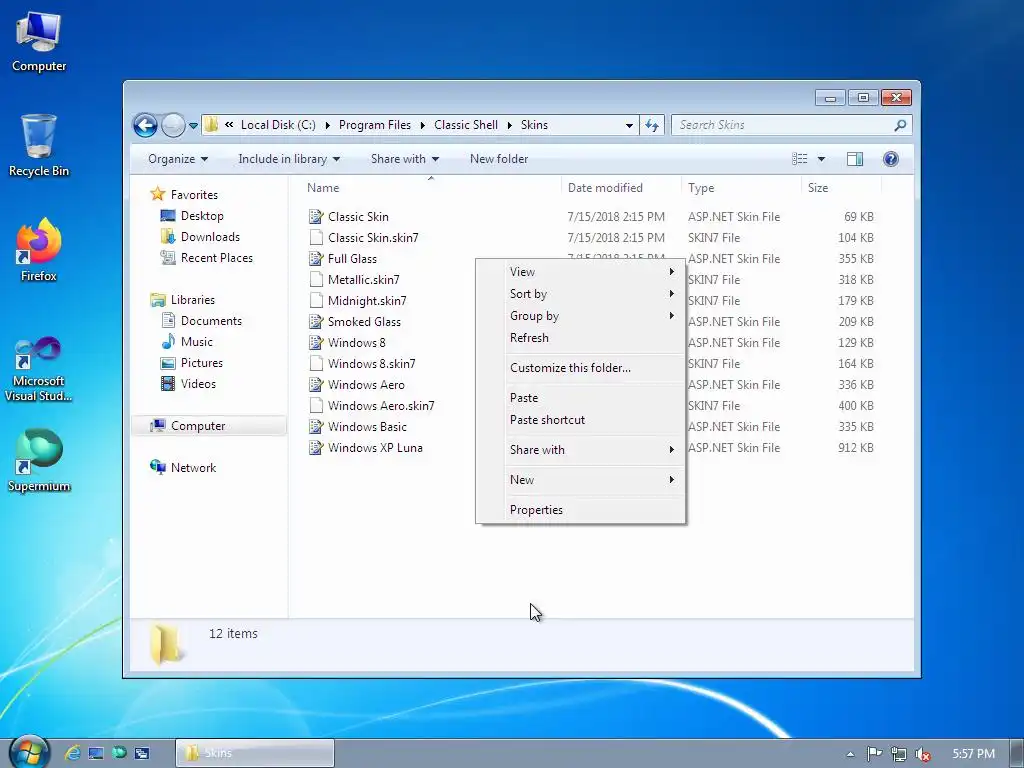Click Classic Shell in the address breadcrumb

point(466,125)
